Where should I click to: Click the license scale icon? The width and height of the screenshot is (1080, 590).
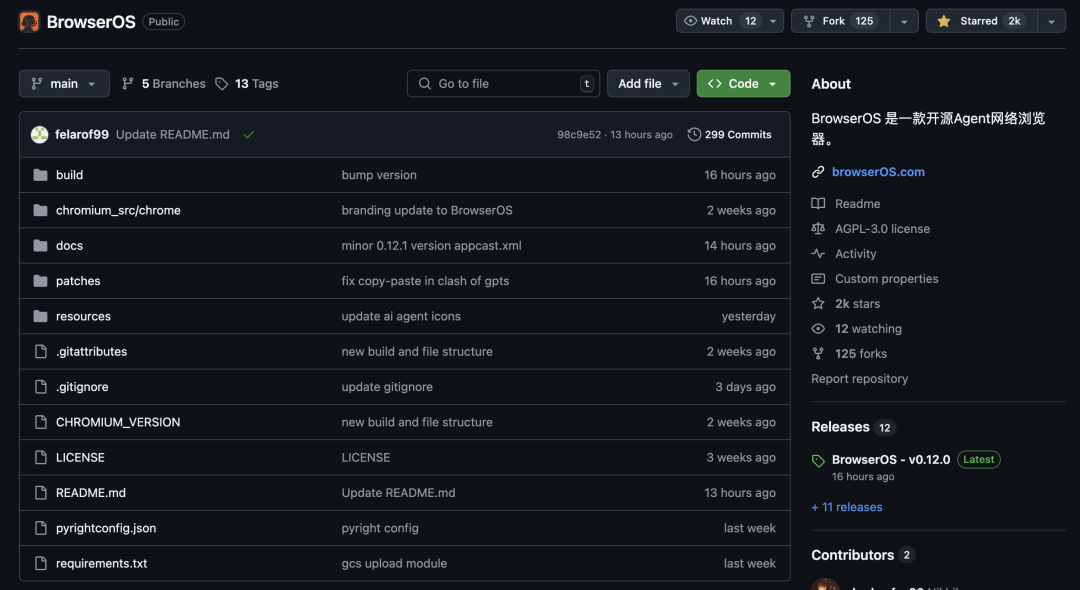[x=818, y=229]
